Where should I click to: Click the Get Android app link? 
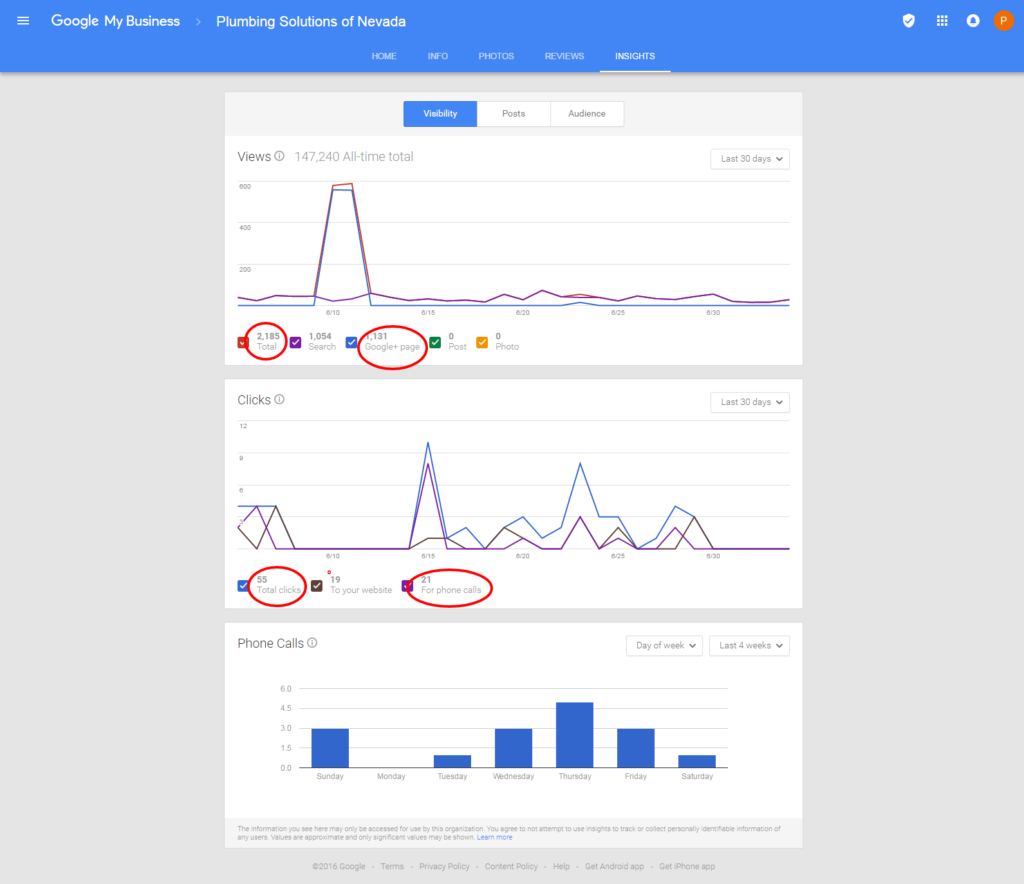pyautogui.click(x=614, y=866)
